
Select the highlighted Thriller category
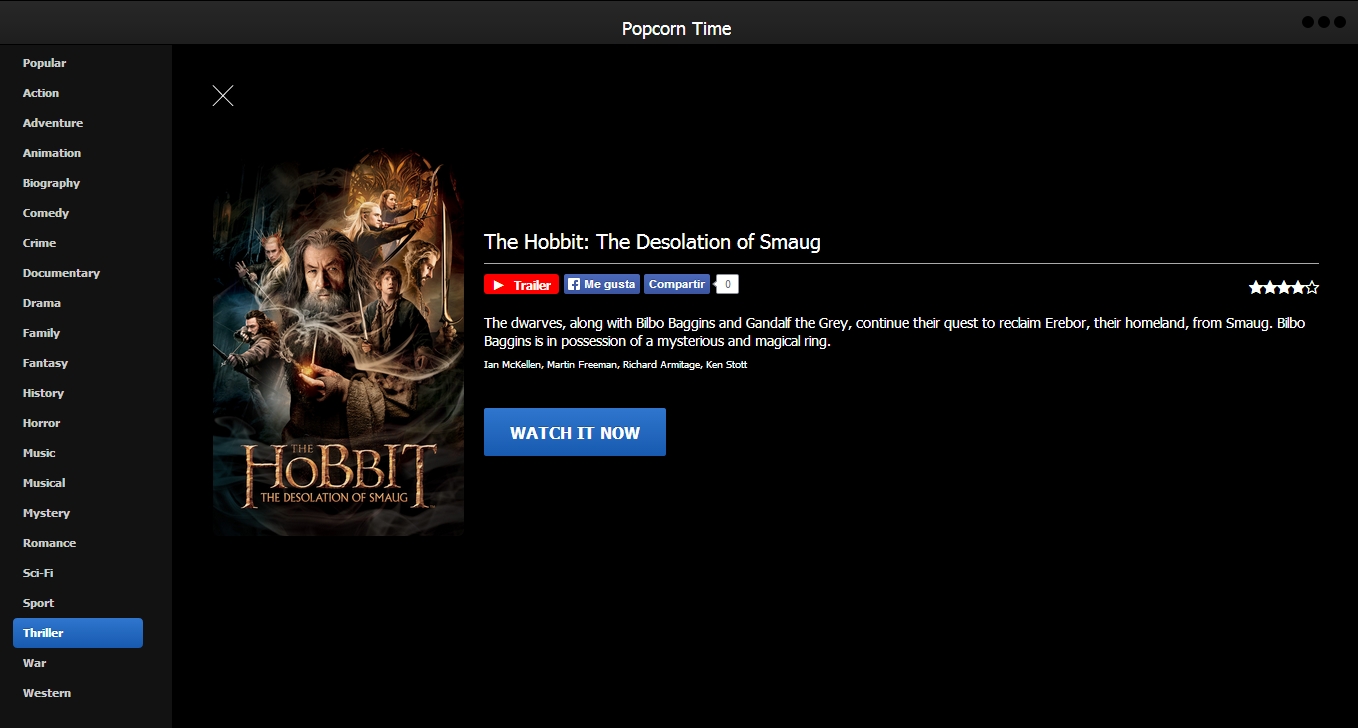pos(77,633)
